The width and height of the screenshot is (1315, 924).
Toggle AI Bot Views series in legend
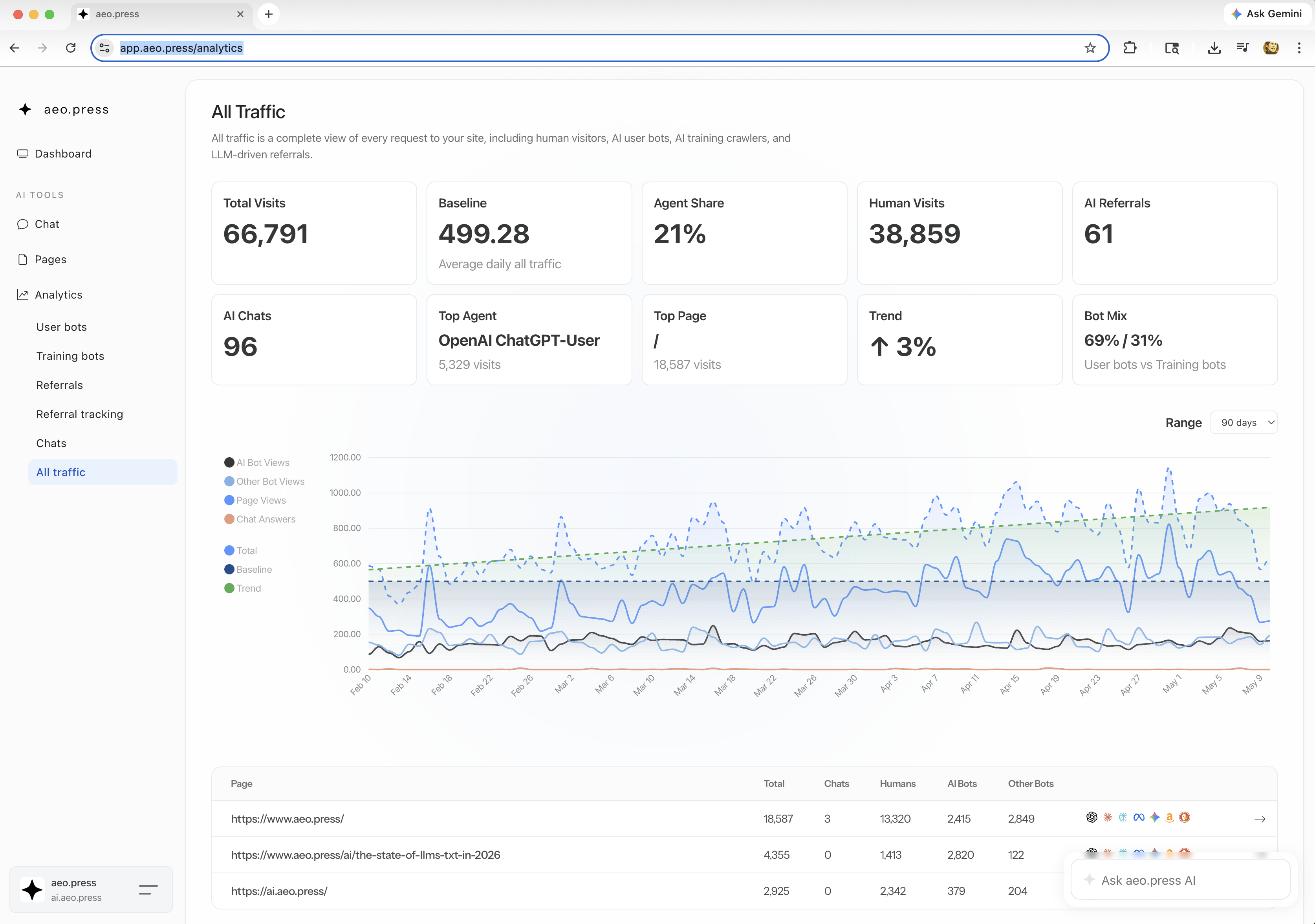point(256,462)
